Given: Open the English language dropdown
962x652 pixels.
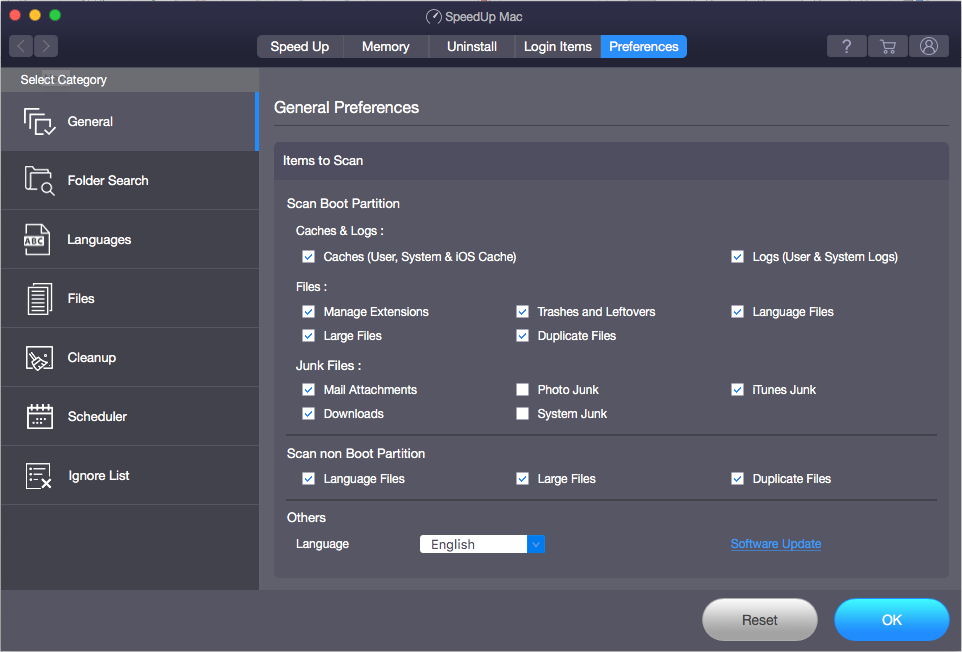Looking at the screenshot, I should 482,544.
